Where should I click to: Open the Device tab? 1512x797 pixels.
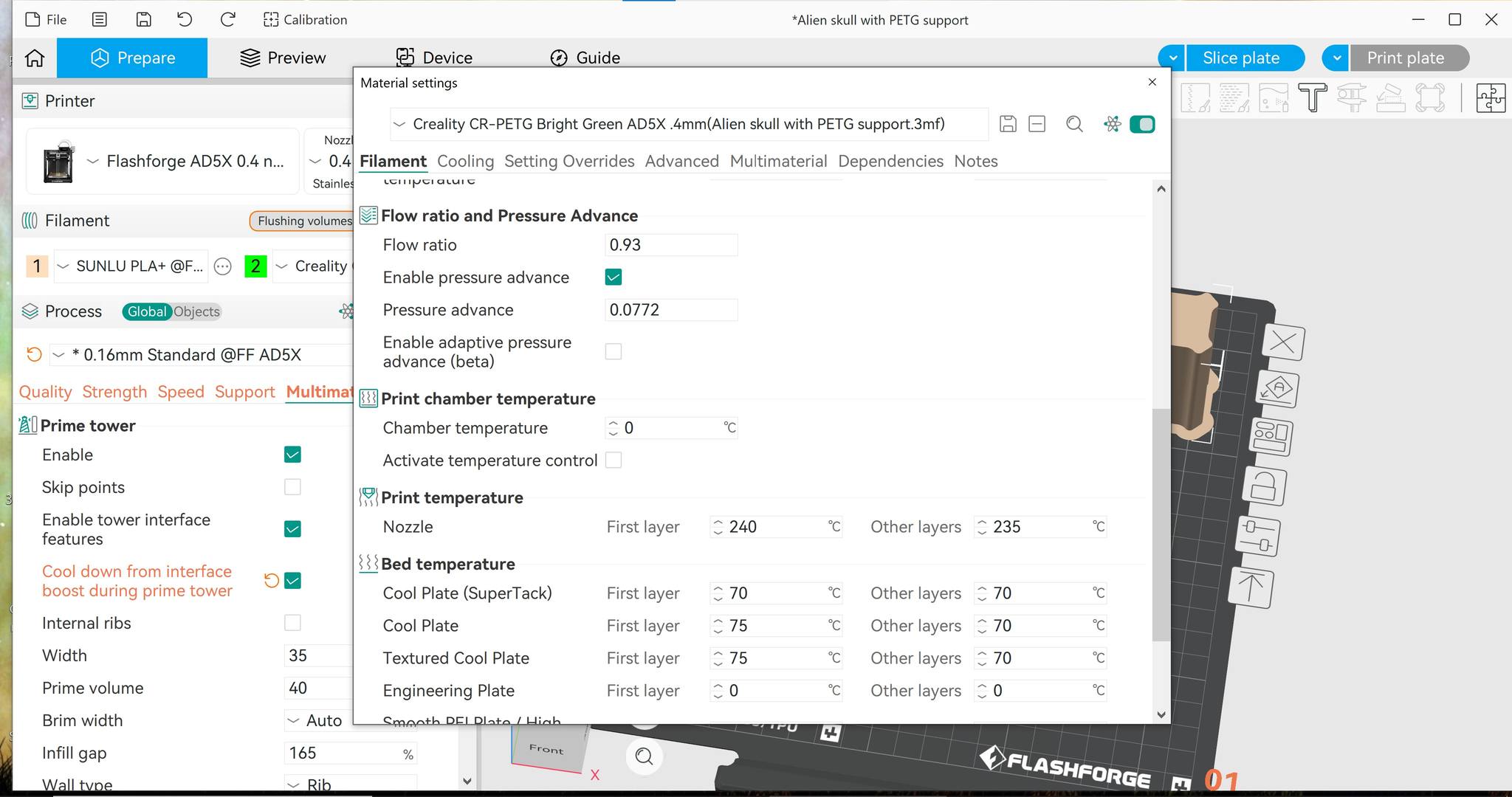pyautogui.click(x=434, y=58)
